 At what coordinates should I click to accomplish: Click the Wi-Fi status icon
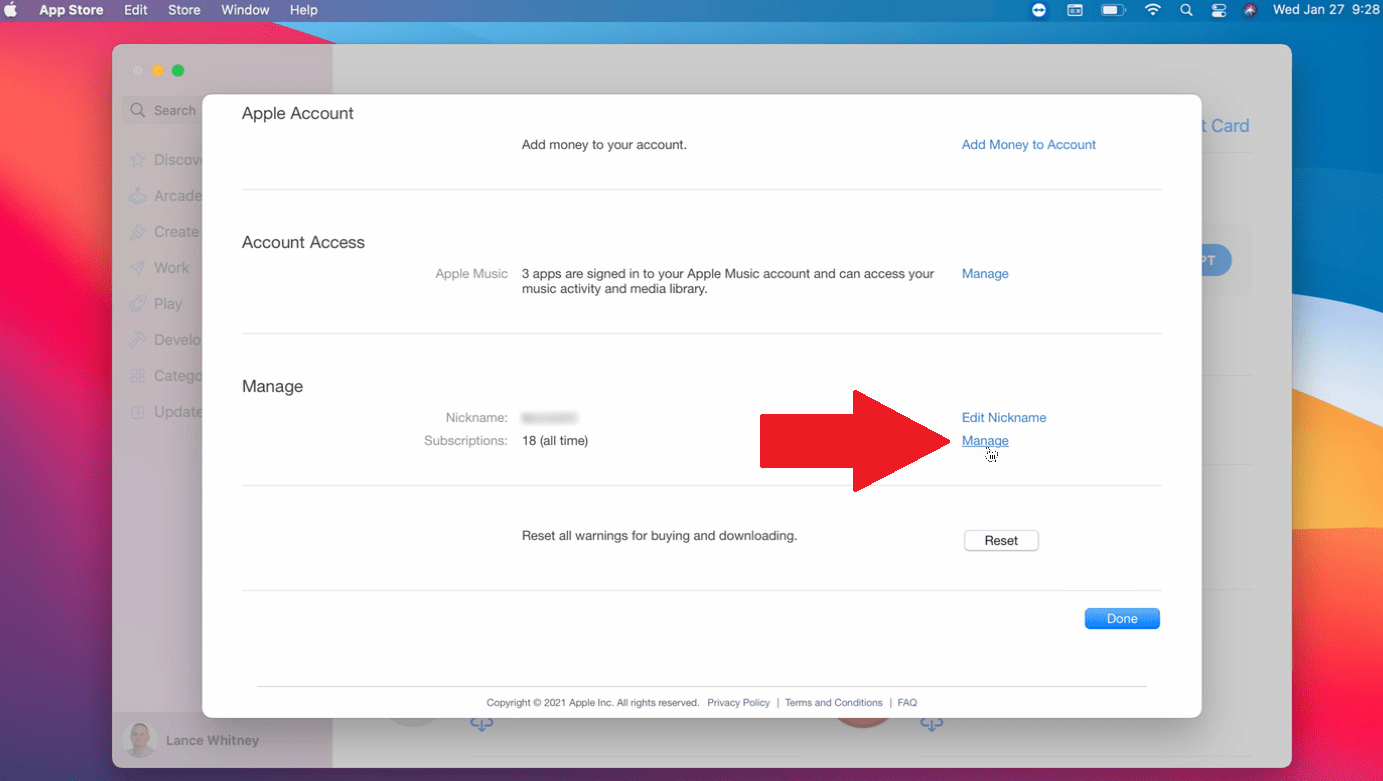[1153, 10]
